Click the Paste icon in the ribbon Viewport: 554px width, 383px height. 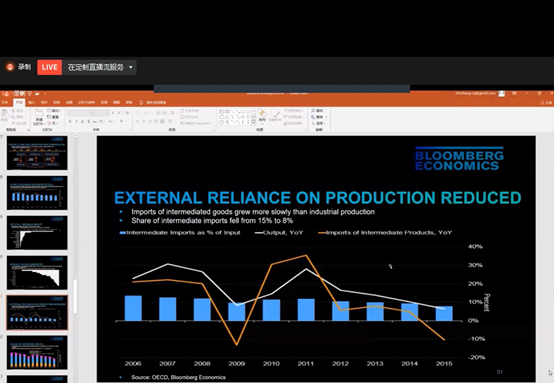(x=5, y=114)
